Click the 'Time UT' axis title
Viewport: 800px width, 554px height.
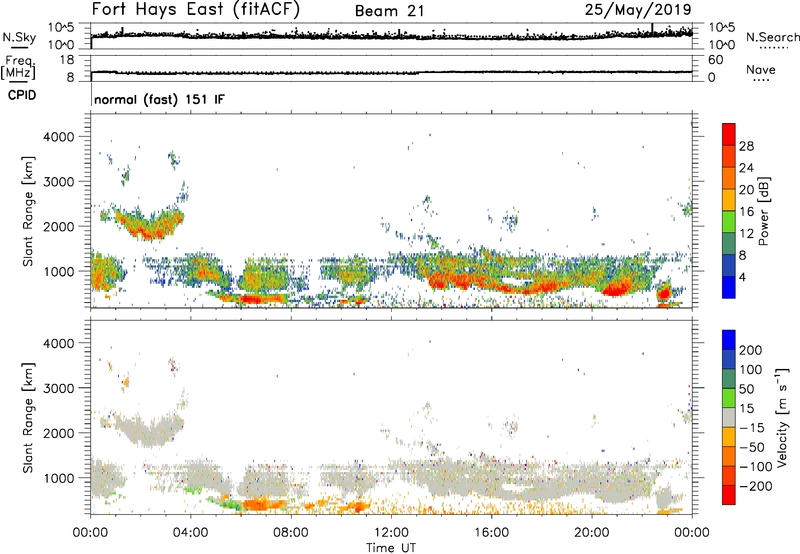(x=391, y=547)
